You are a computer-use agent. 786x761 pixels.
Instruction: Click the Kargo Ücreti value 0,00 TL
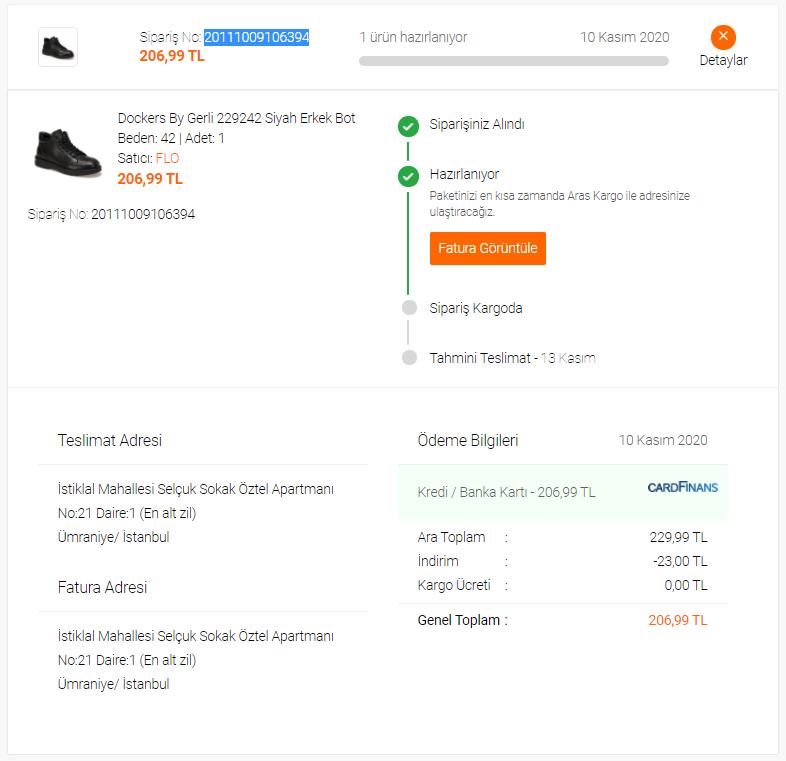click(686, 586)
